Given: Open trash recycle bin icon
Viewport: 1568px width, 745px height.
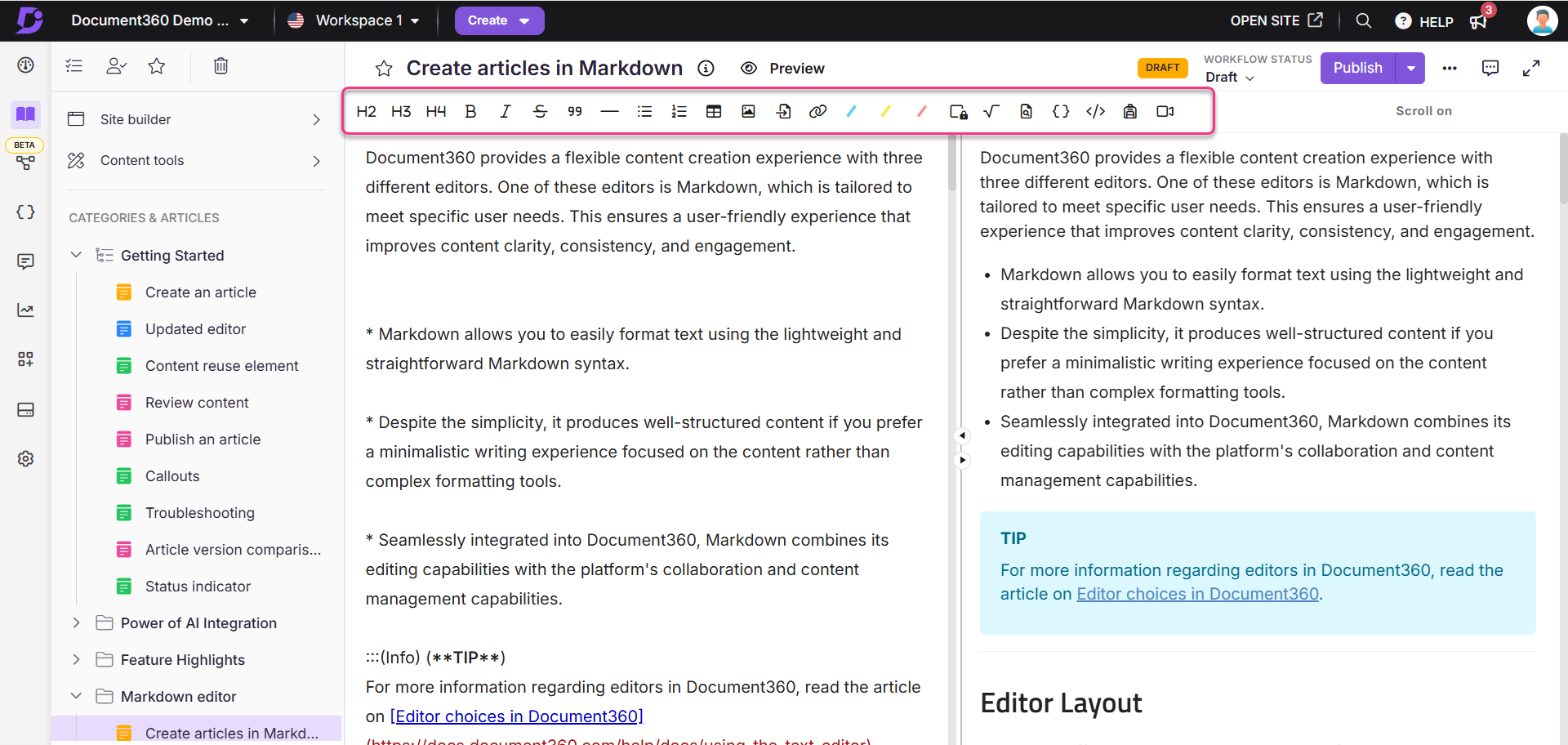Looking at the screenshot, I should [220, 66].
